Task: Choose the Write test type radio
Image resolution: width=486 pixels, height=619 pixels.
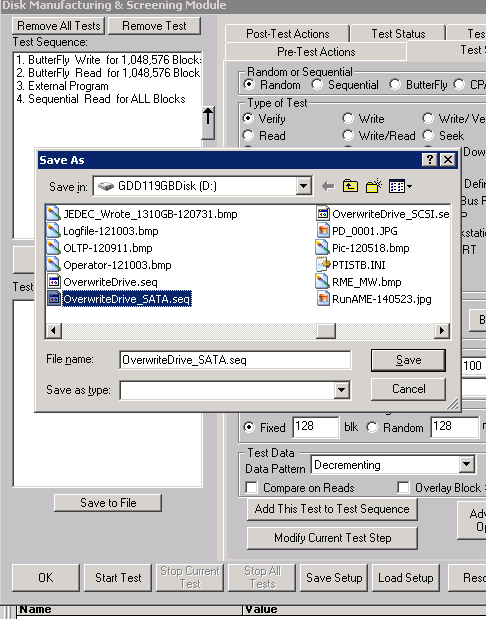Action: click(x=348, y=118)
